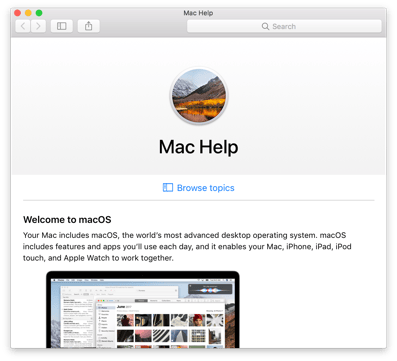Go forward with the right arrow button
Image resolution: width=397 pixels, height=361 pixels.
38,26
